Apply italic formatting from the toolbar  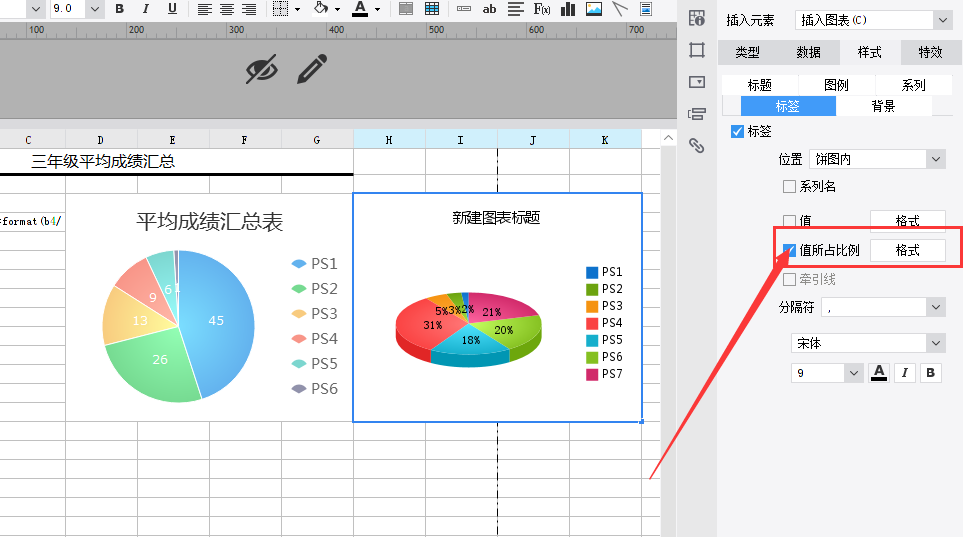(x=146, y=9)
